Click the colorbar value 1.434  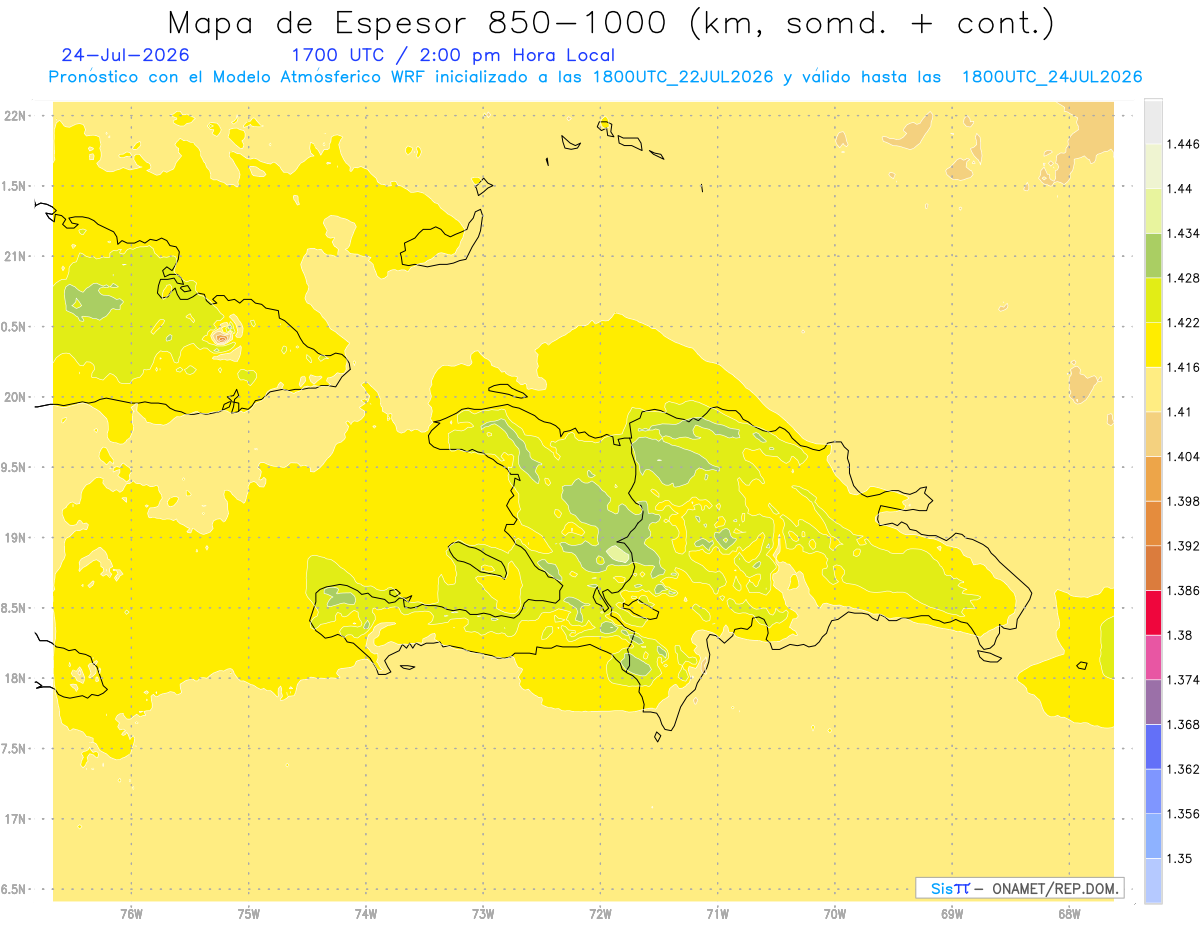click(x=1184, y=233)
